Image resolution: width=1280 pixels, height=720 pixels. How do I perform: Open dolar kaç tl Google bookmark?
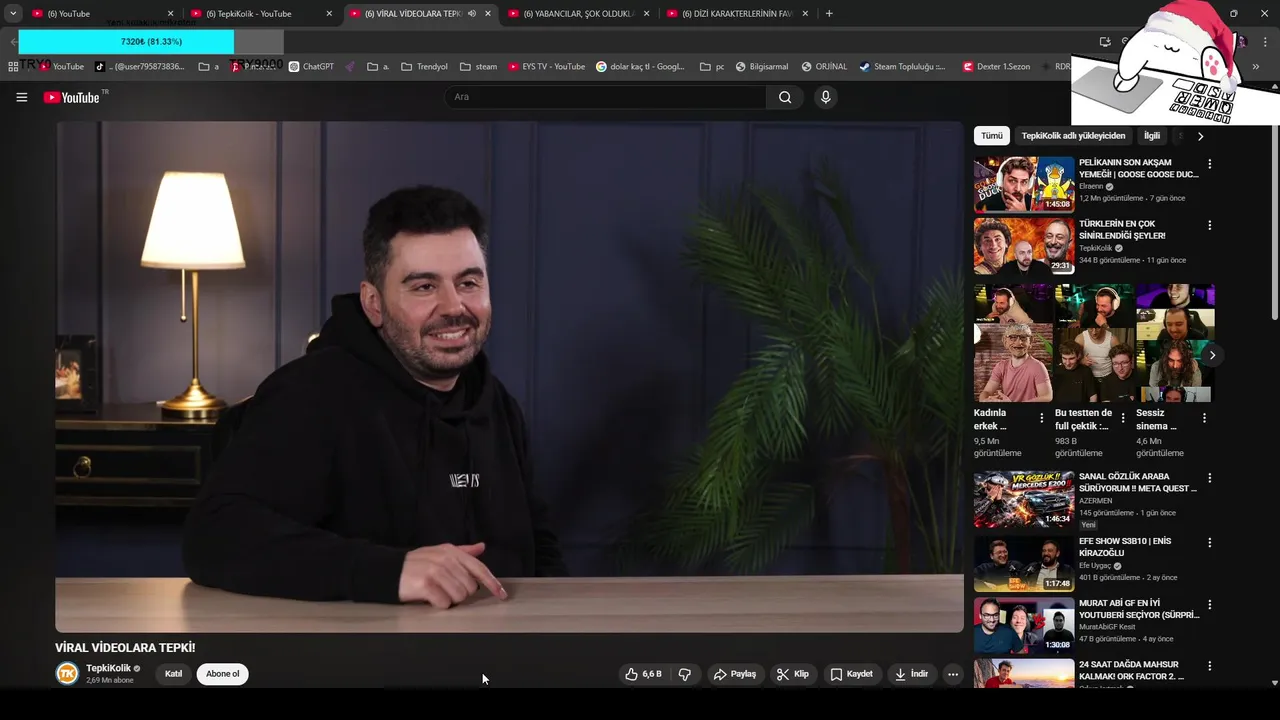point(640,67)
